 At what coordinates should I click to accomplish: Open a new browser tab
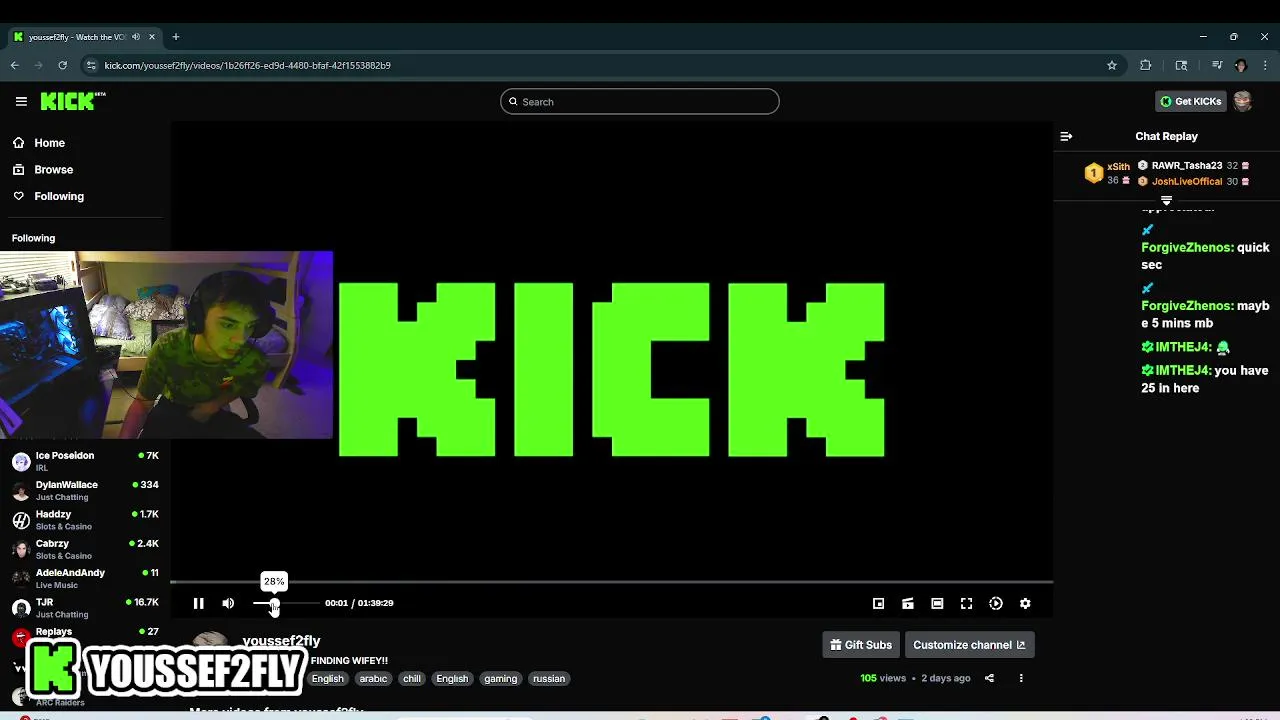pos(175,37)
